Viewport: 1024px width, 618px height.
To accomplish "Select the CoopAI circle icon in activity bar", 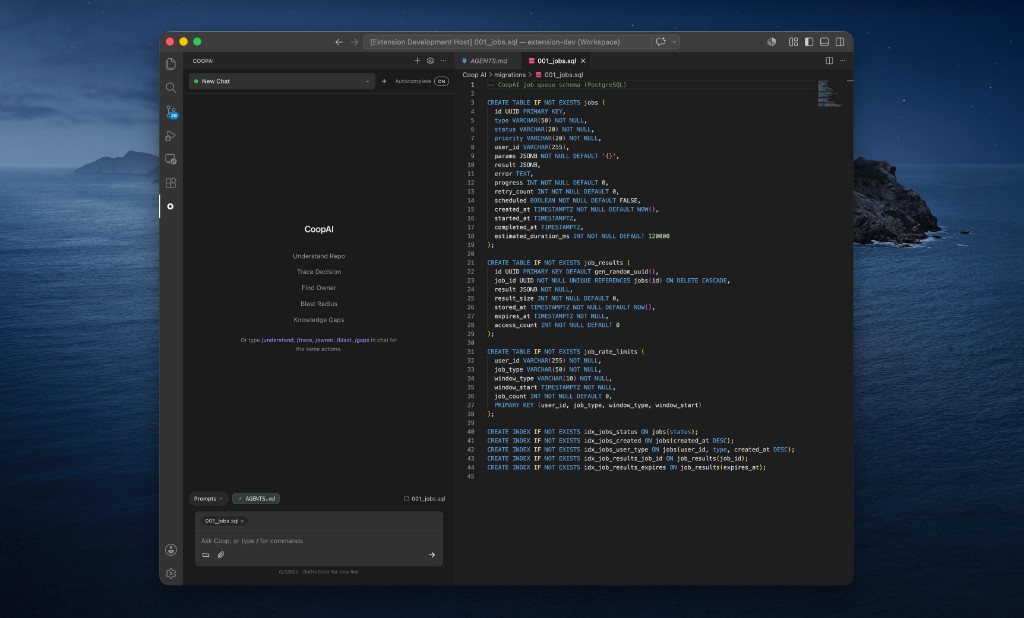I will pyautogui.click(x=170, y=206).
